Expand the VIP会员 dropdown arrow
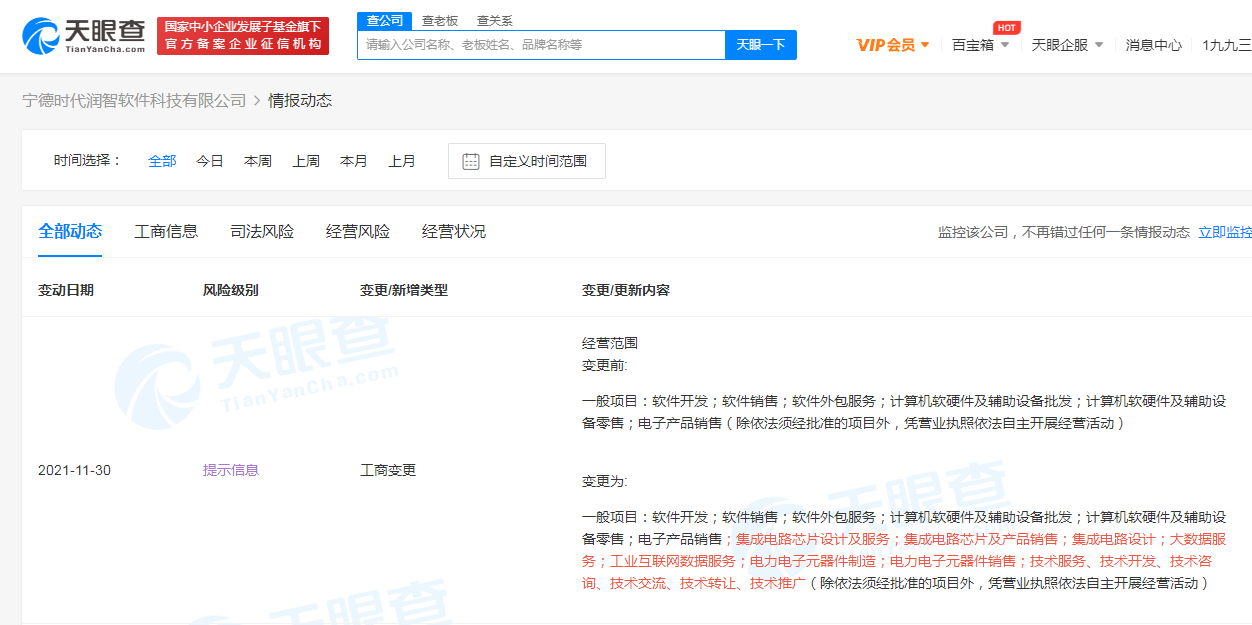Viewport: 1252px width, 625px height. 925,45
